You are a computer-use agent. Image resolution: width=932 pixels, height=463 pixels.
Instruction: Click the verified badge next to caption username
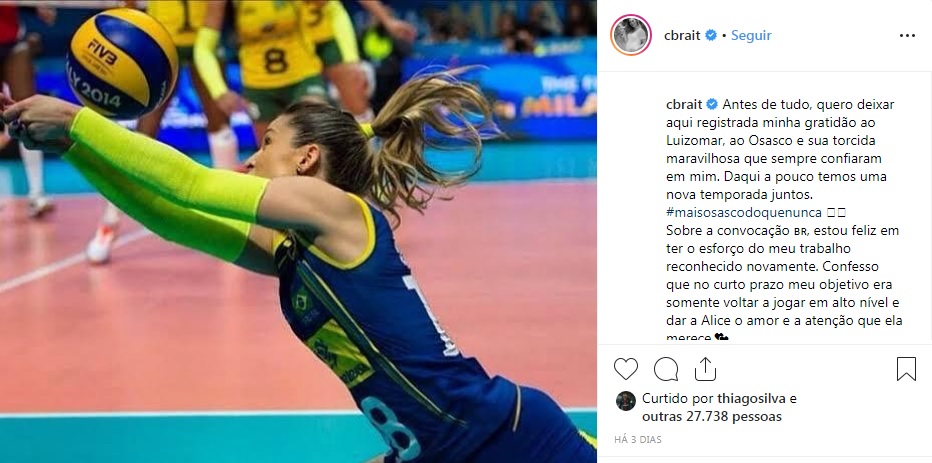pos(711,105)
